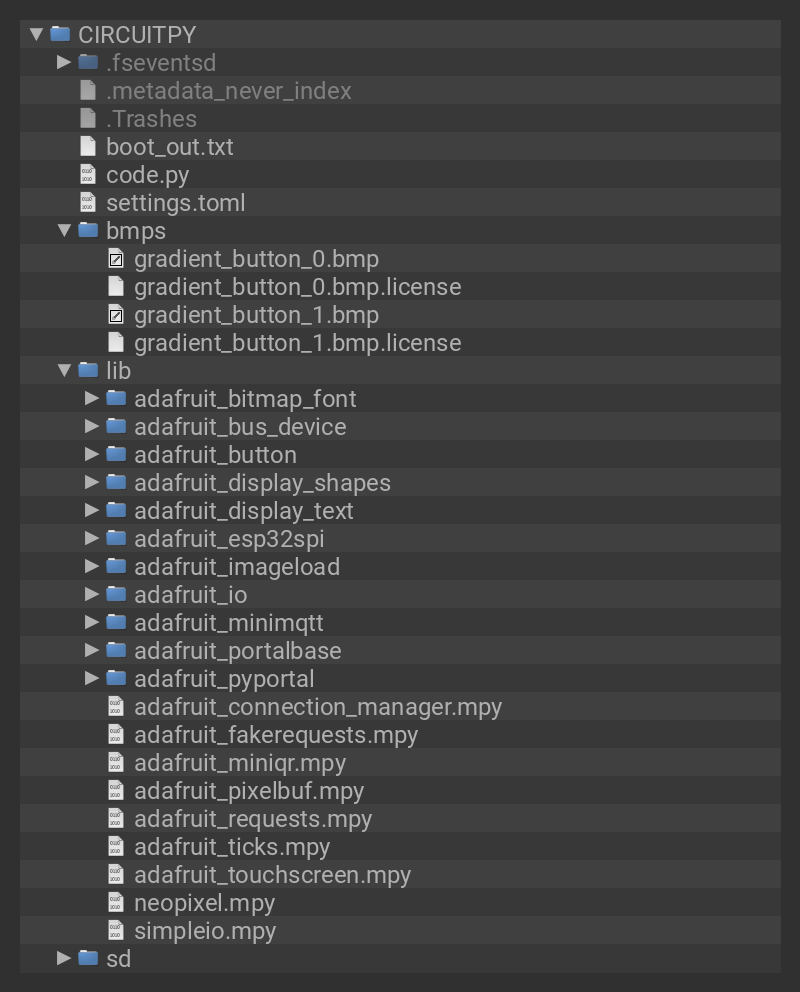Collapse the lib folder
Viewport: 800px width, 992px height.
[x=65, y=371]
